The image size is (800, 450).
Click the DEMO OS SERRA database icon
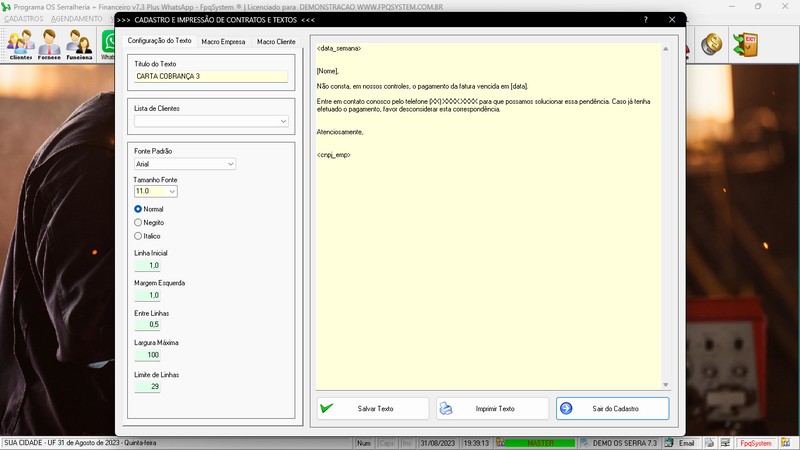coord(585,443)
